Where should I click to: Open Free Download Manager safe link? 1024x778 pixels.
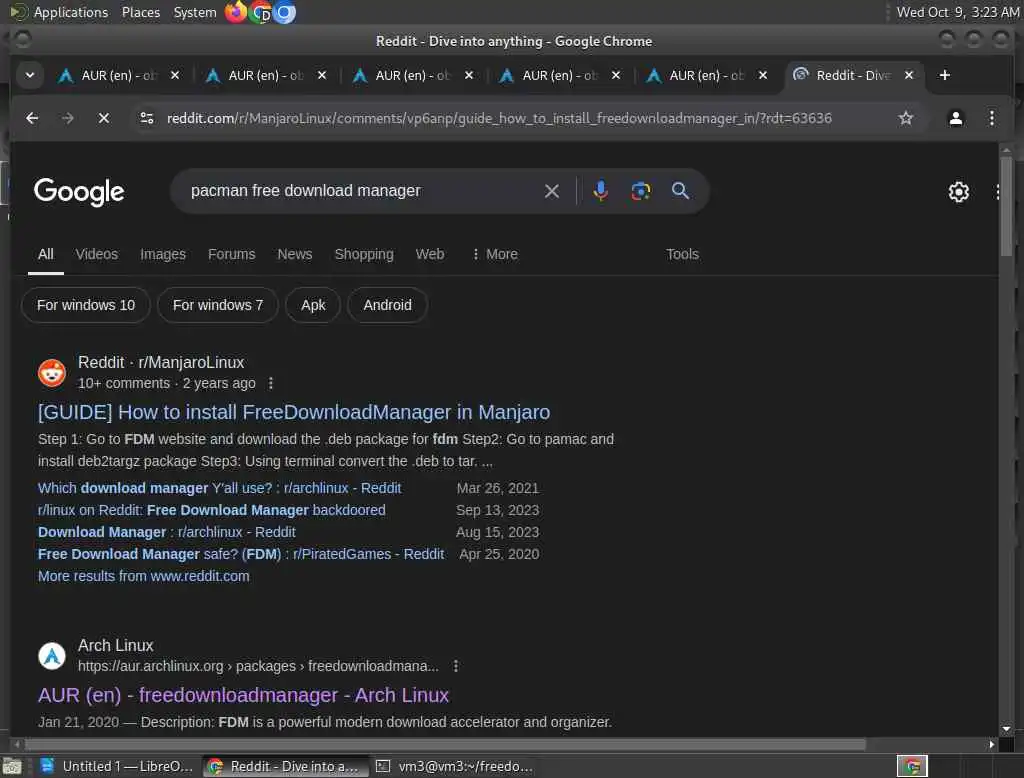pos(241,554)
